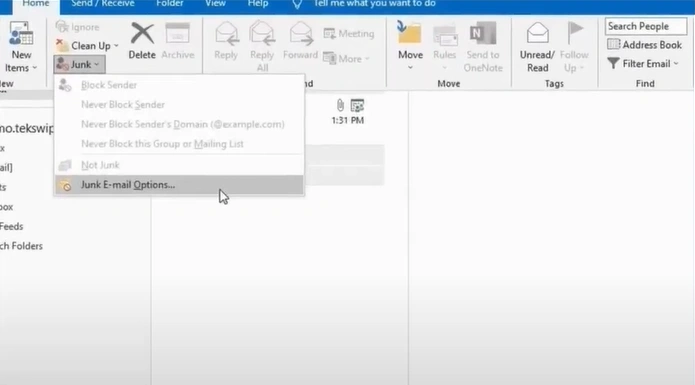The width and height of the screenshot is (695, 385).
Task: Click the Delete X icon
Action: point(142,34)
